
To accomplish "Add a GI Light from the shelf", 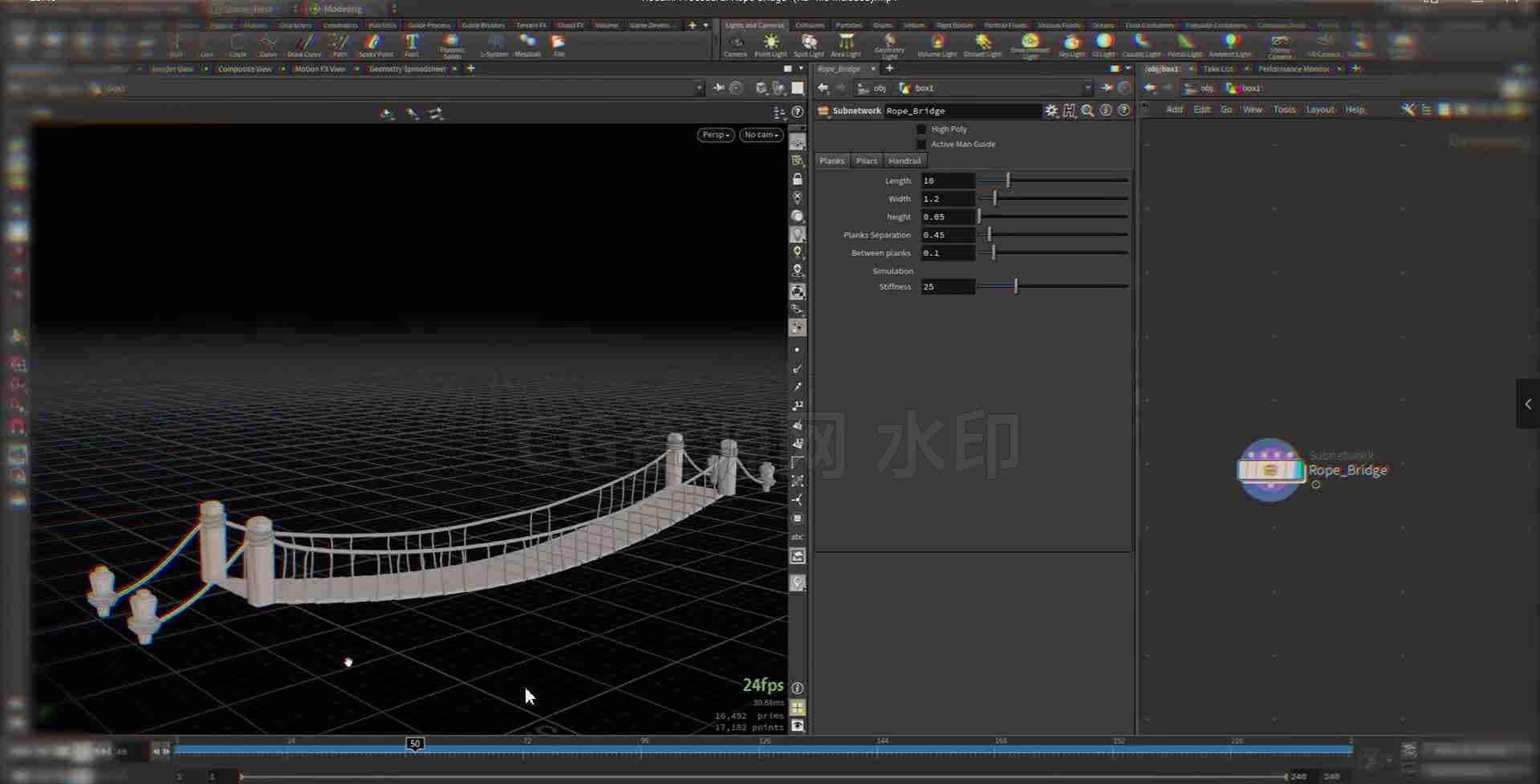I will [1103, 46].
